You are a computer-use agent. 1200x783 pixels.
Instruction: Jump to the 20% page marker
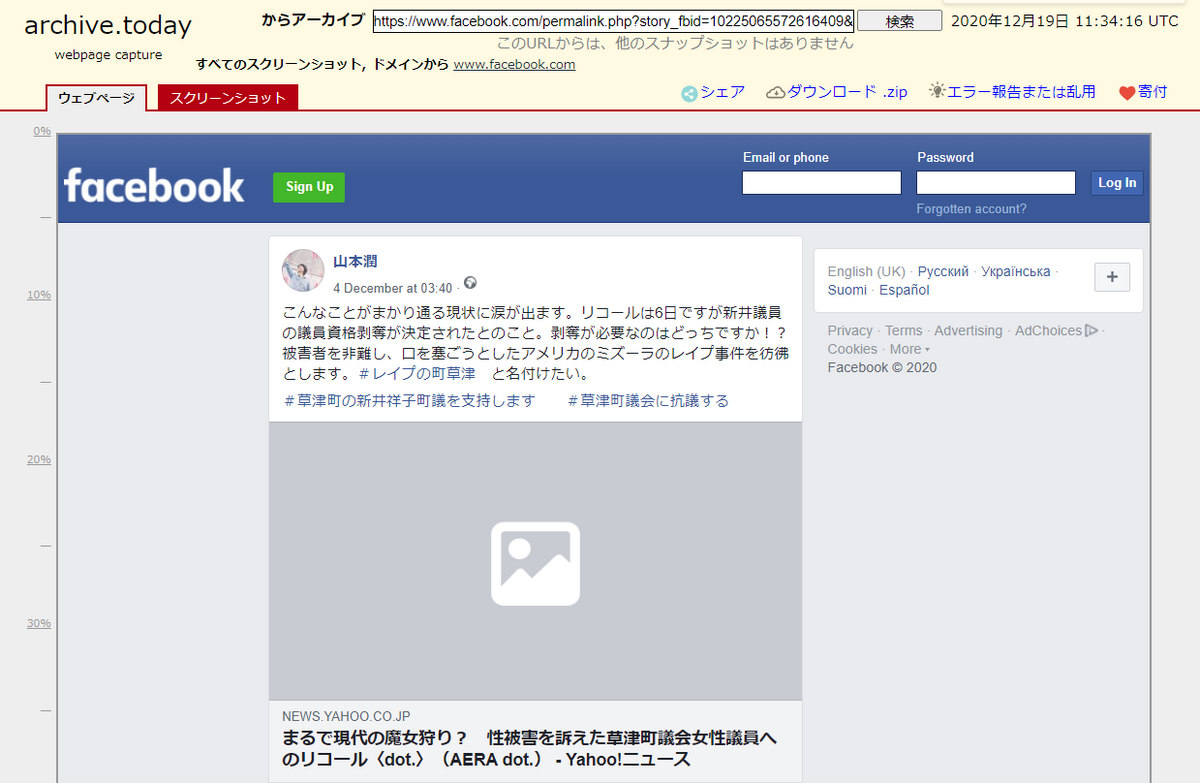tap(39, 460)
